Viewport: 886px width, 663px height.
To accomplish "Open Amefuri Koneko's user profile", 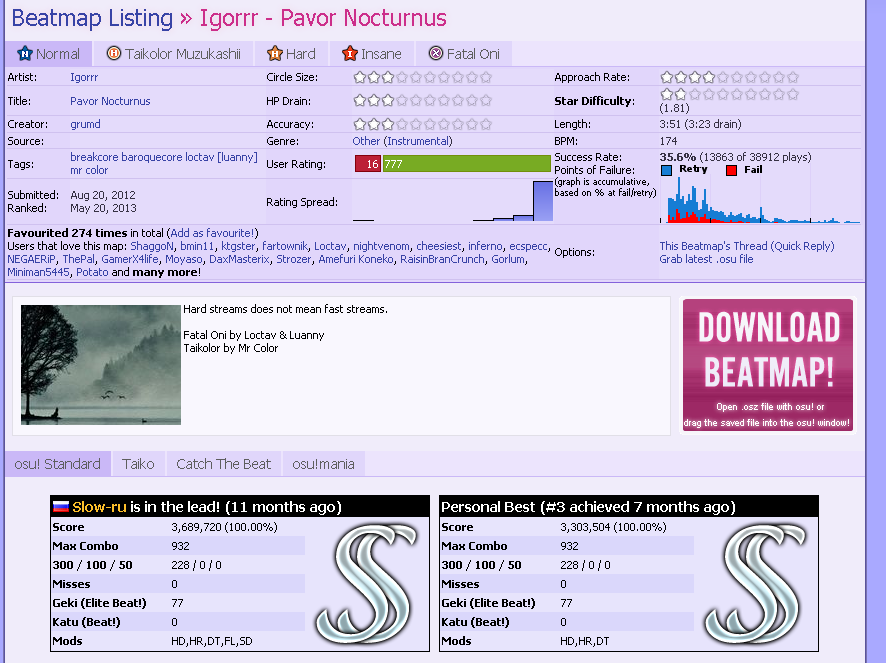I will click(x=356, y=259).
